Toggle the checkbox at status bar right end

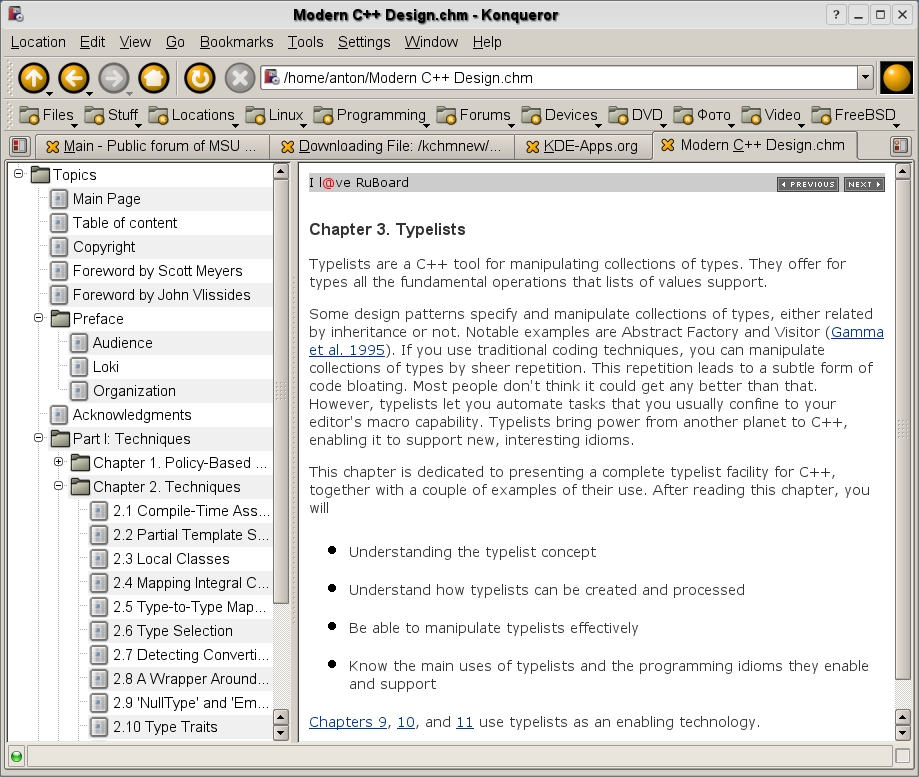(903, 756)
